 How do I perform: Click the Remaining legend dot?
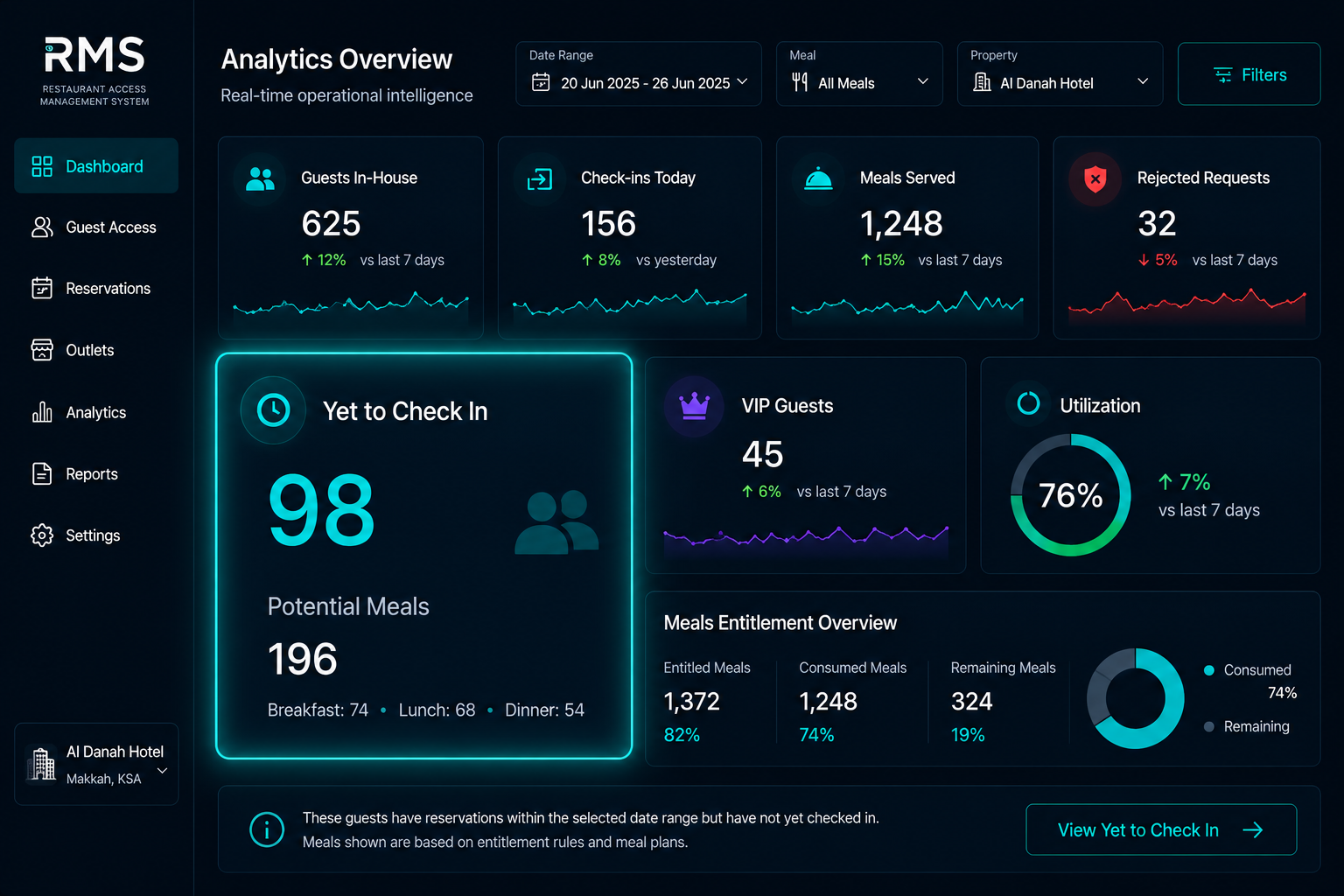1208,726
